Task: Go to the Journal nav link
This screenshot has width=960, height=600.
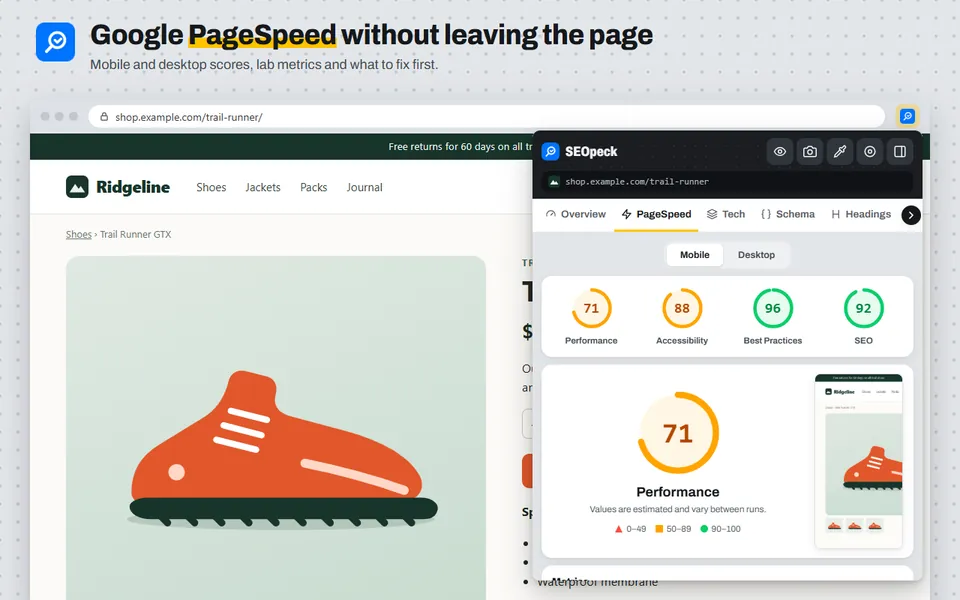Action: pyautogui.click(x=364, y=187)
